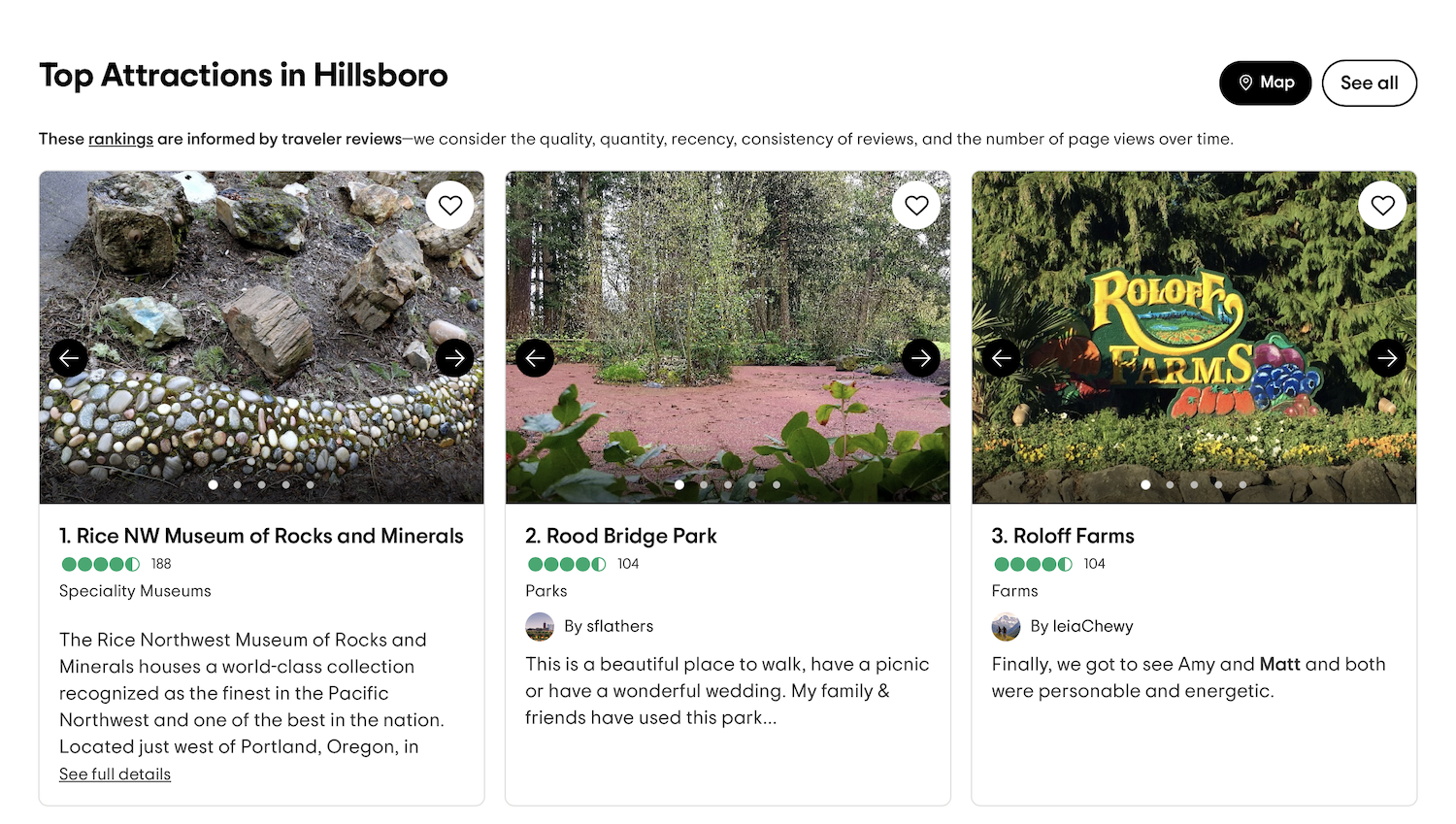Show next photo of Rice NW Museum

[x=454, y=358]
